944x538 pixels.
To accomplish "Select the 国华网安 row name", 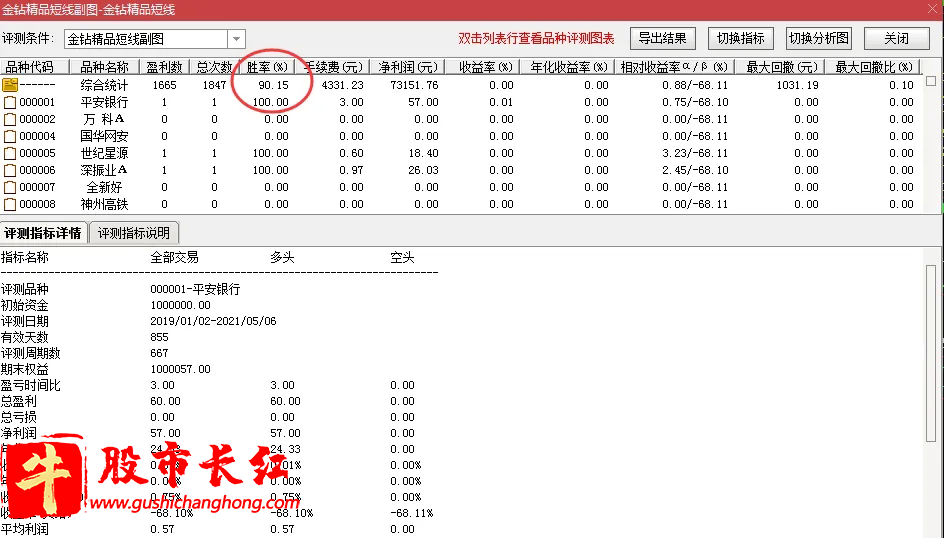I will [105, 136].
